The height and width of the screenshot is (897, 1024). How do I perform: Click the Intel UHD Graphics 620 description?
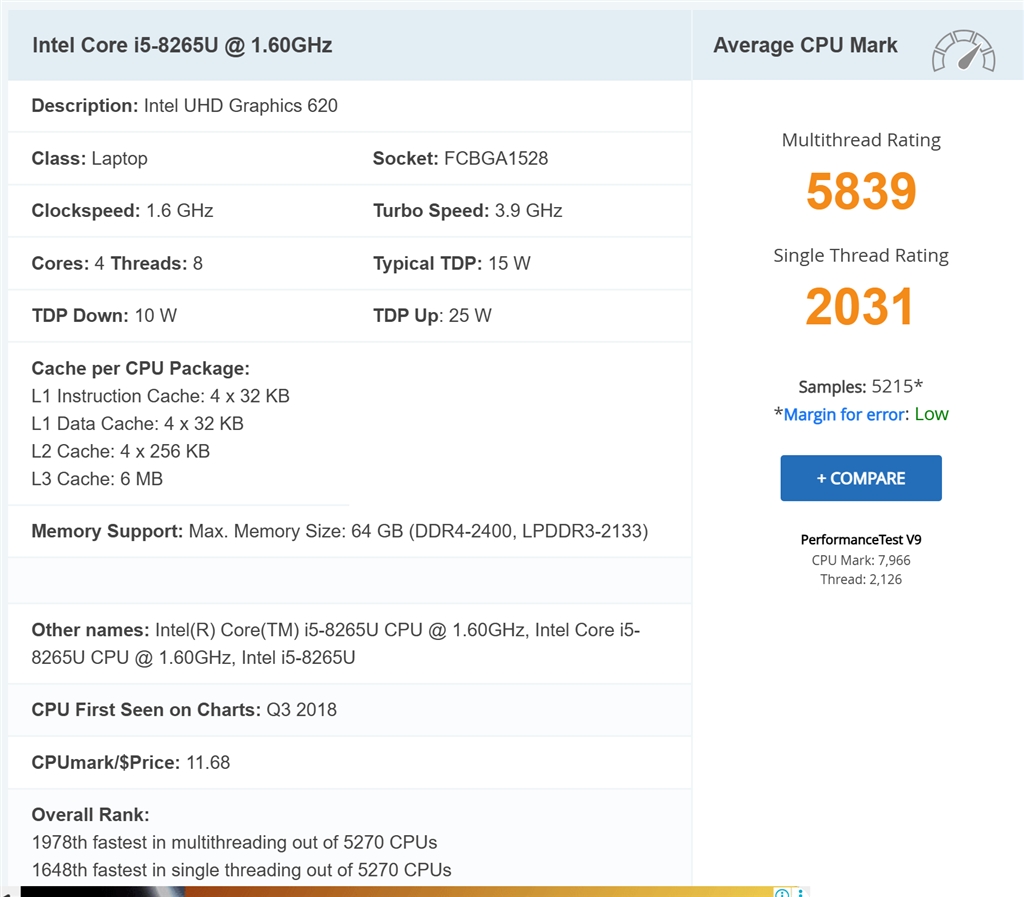pyautogui.click(x=240, y=106)
